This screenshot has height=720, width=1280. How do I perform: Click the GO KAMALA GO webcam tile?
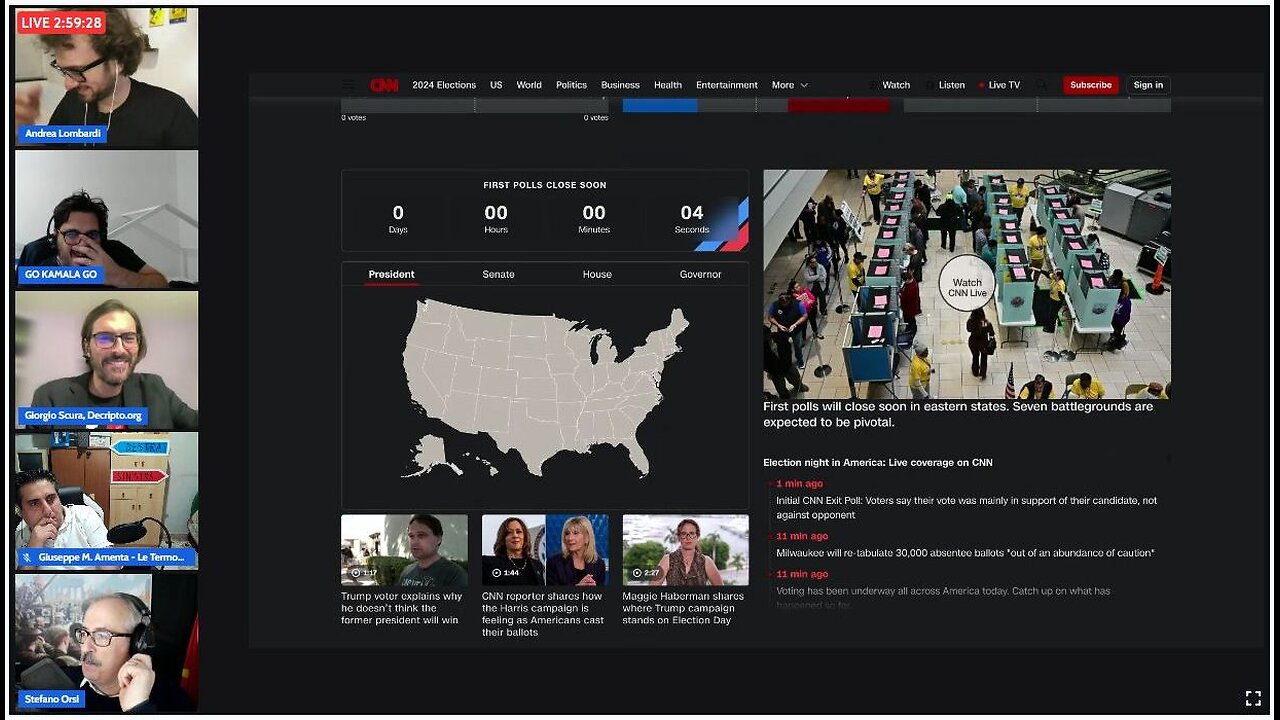coord(107,219)
